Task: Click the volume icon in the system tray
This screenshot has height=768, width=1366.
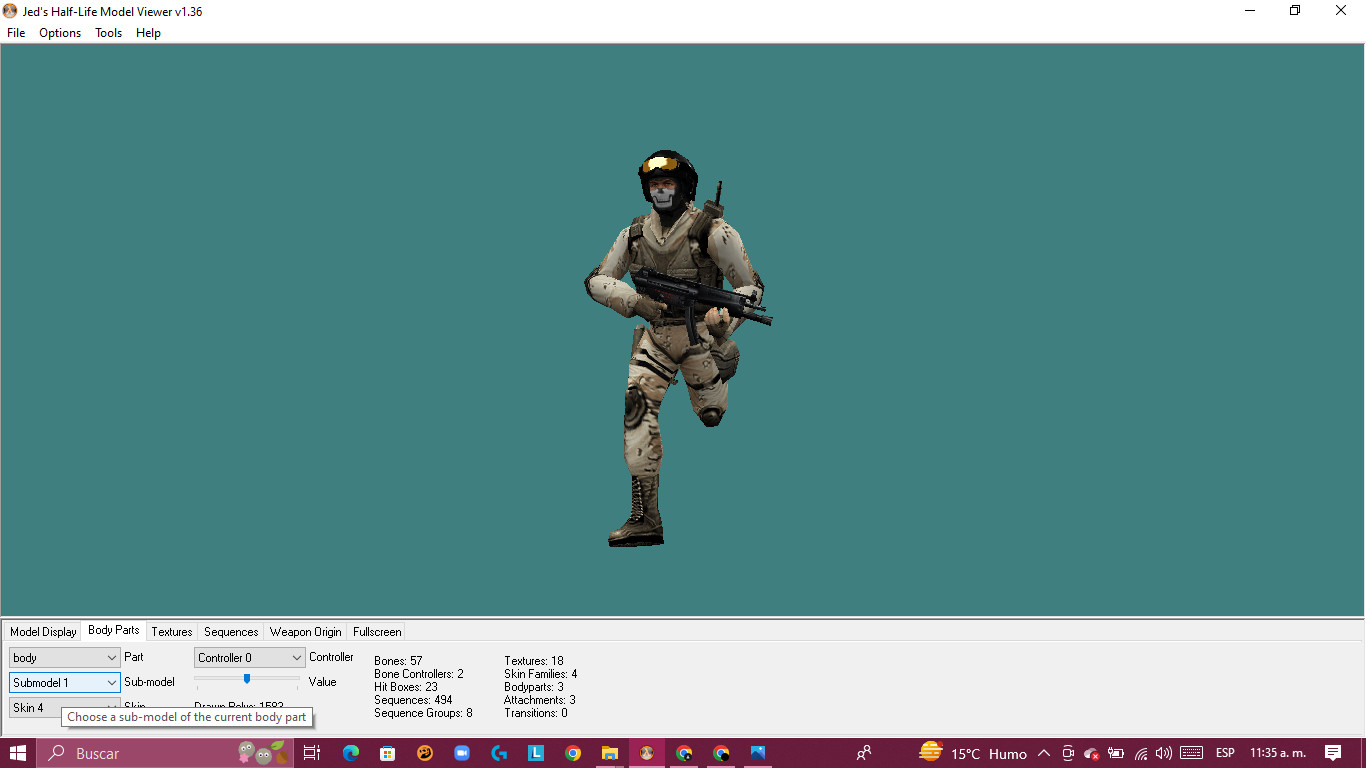Action: click(x=1163, y=752)
